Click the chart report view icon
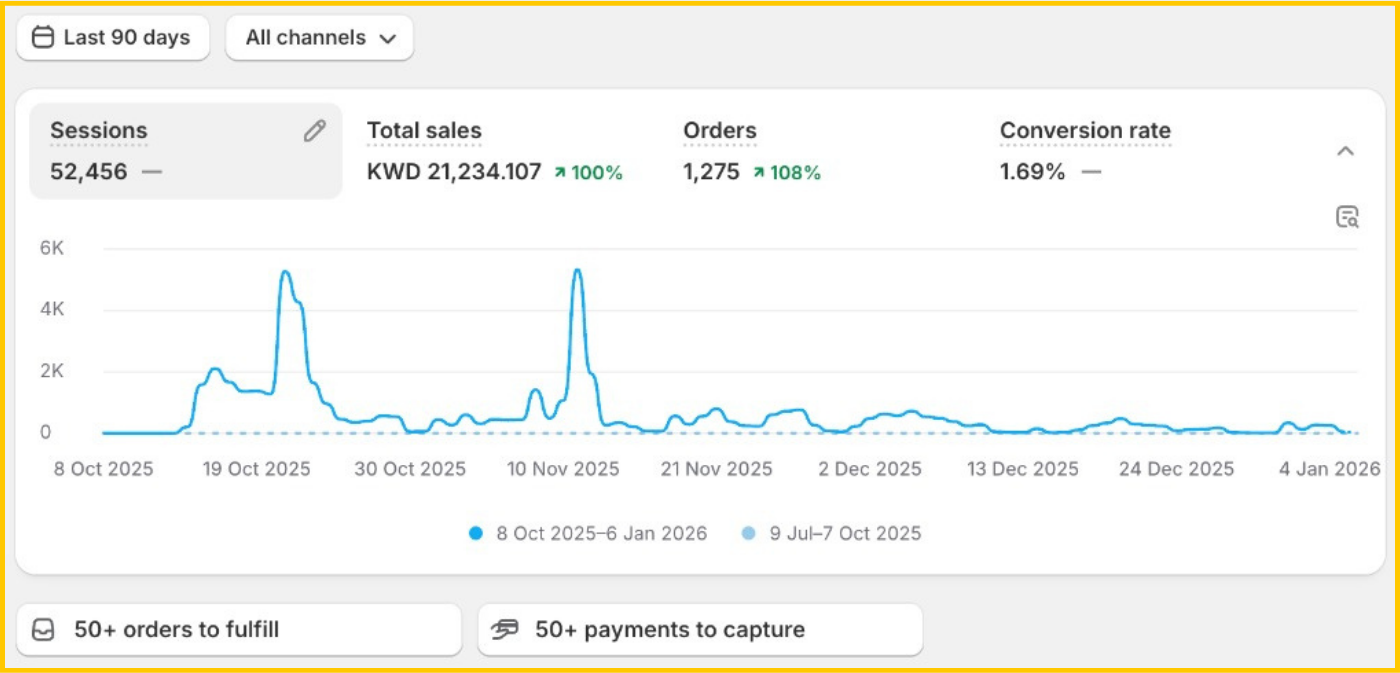Screen dimensions: 1400x673 (x=1347, y=217)
